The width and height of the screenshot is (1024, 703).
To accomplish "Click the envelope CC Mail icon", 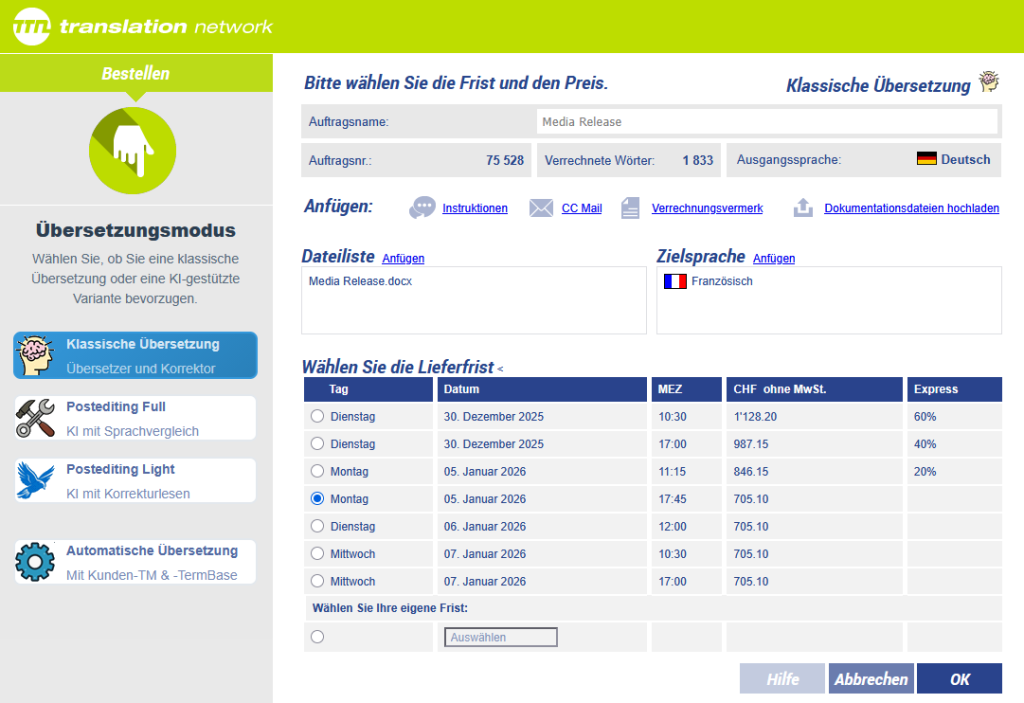I will click(x=541, y=208).
